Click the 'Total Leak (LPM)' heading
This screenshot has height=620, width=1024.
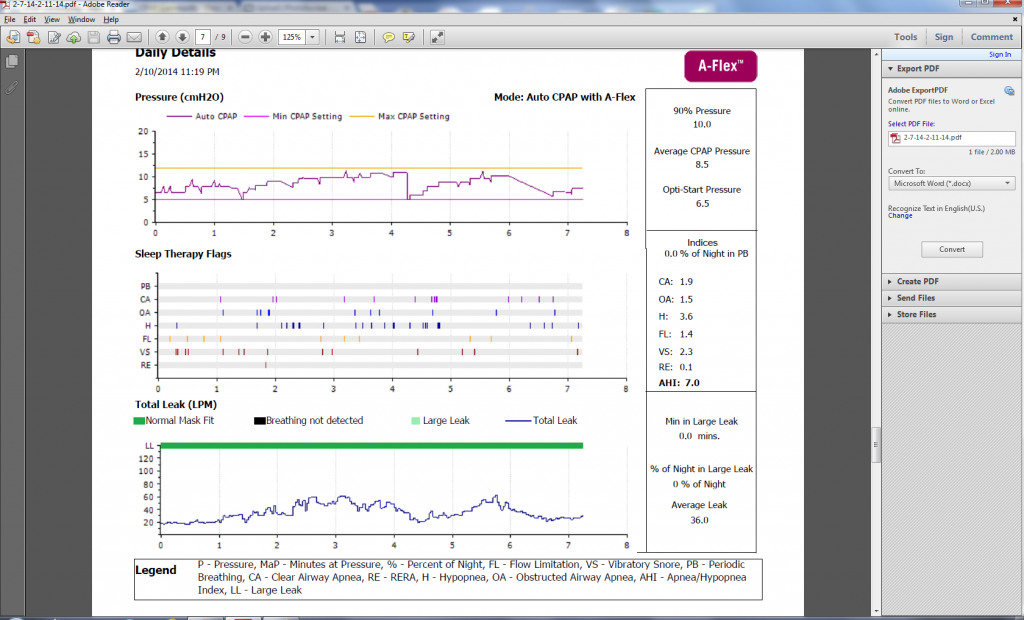[x=176, y=404]
